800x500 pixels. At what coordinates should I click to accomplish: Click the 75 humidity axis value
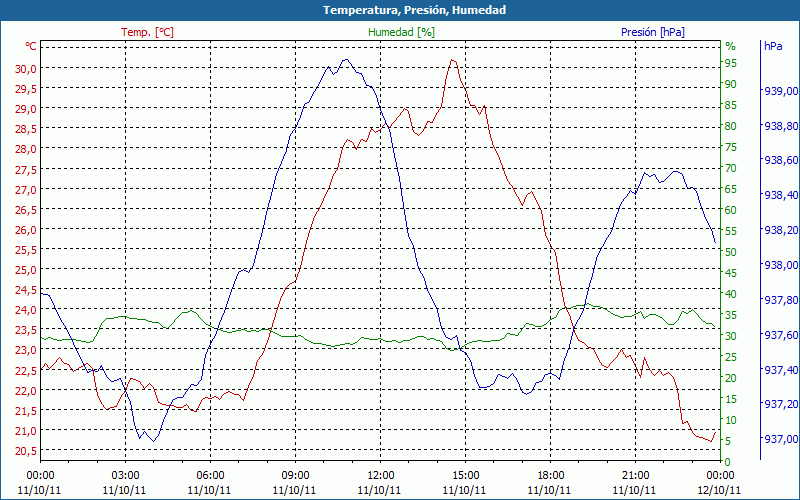click(x=731, y=147)
